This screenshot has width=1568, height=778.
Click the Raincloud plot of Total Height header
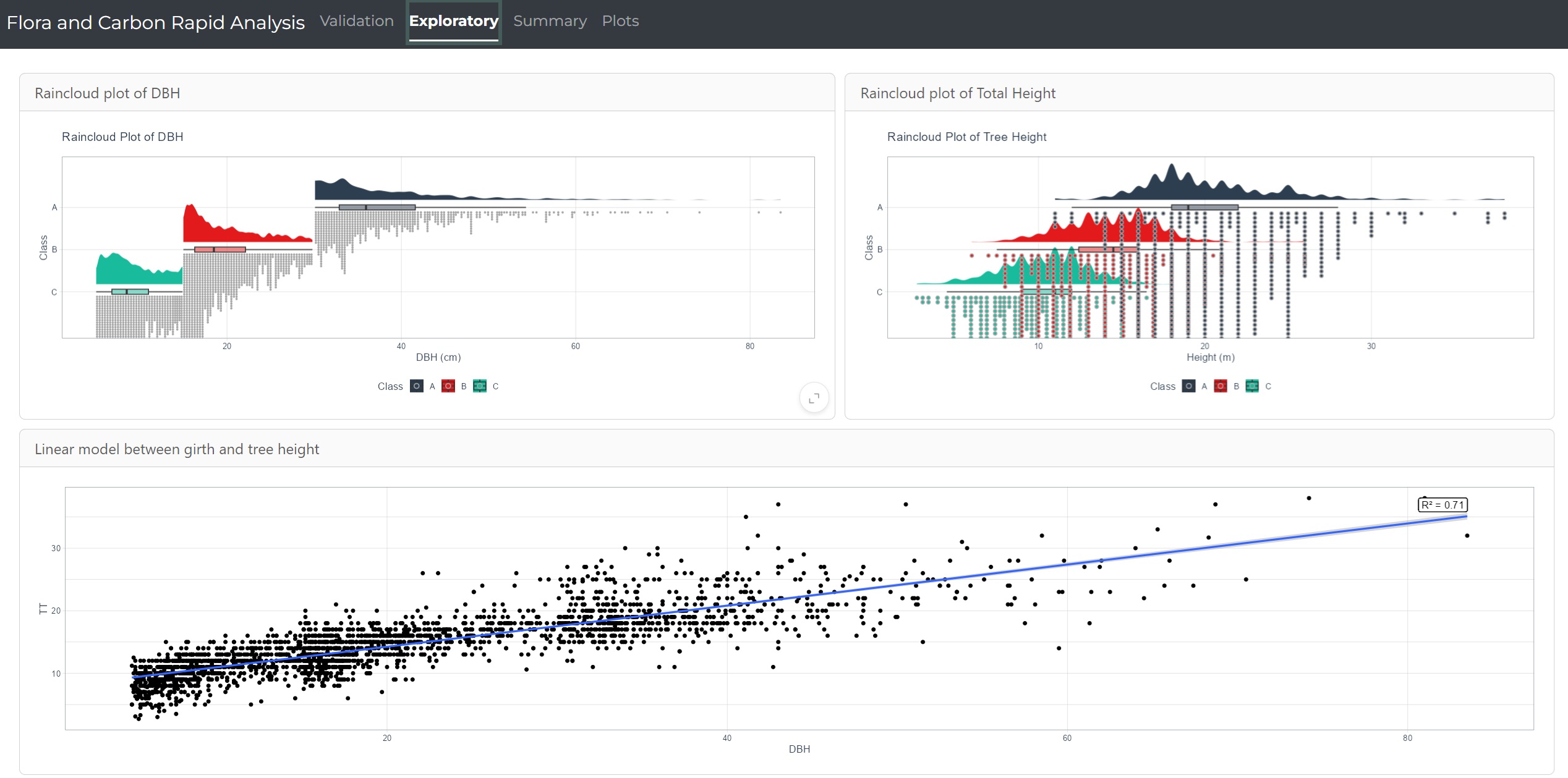coord(957,93)
